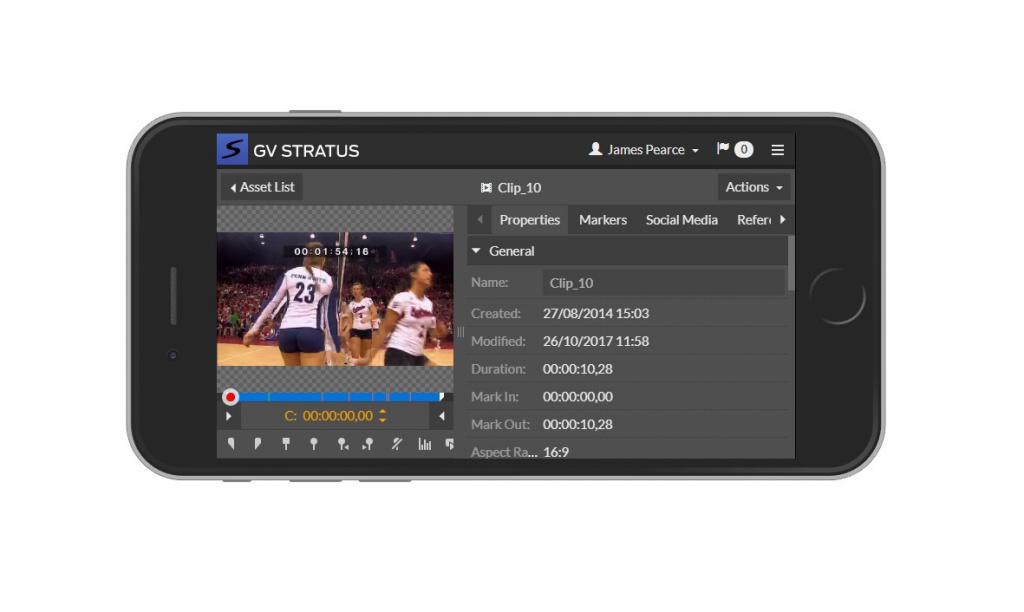
Task: Open the hamburger menu
Action: (x=777, y=150)
